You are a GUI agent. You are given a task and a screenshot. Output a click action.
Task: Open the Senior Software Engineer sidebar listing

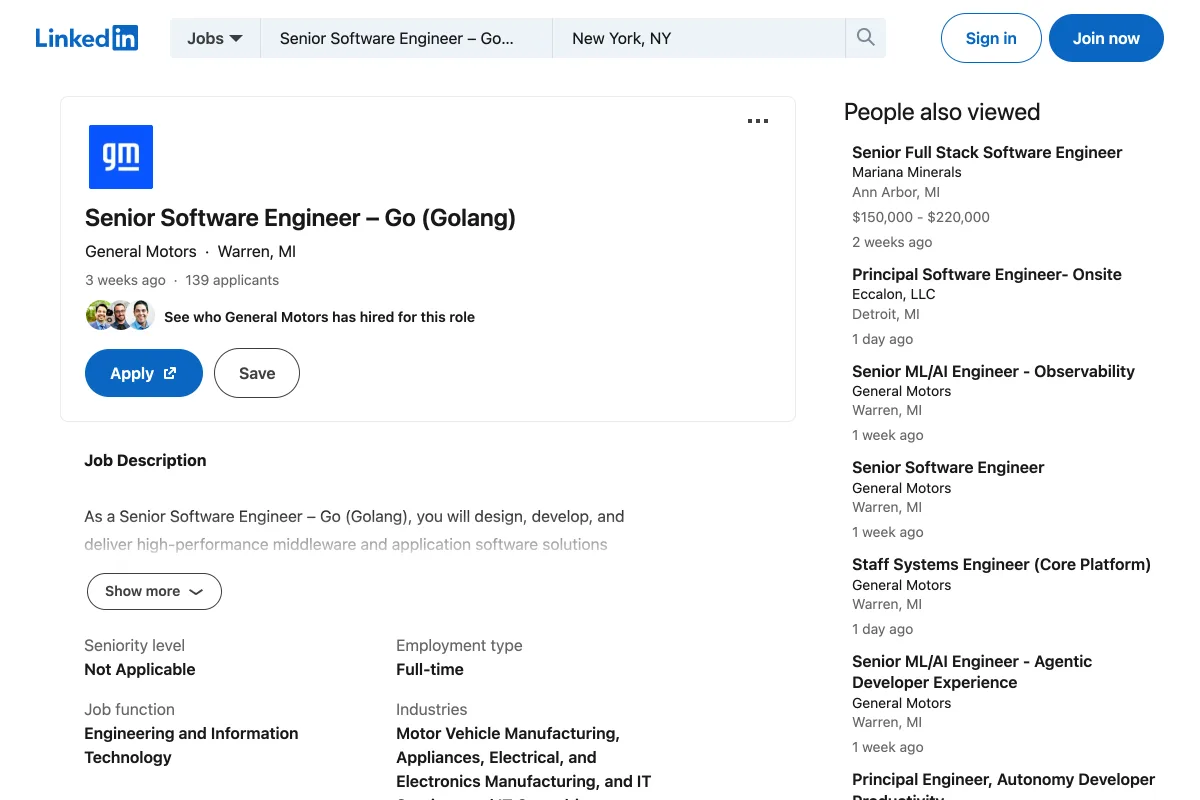948,467
